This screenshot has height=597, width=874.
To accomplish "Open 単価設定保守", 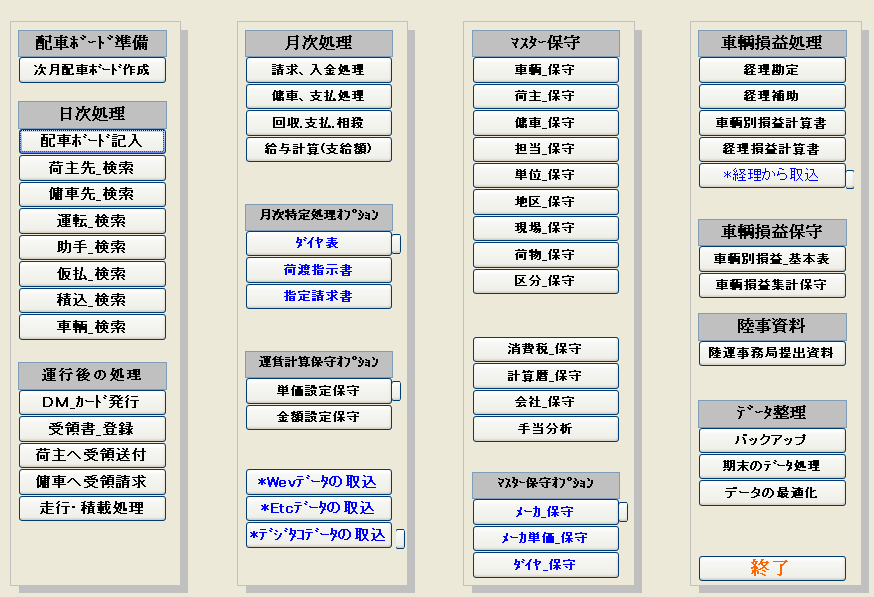I will tap(319, 391).
